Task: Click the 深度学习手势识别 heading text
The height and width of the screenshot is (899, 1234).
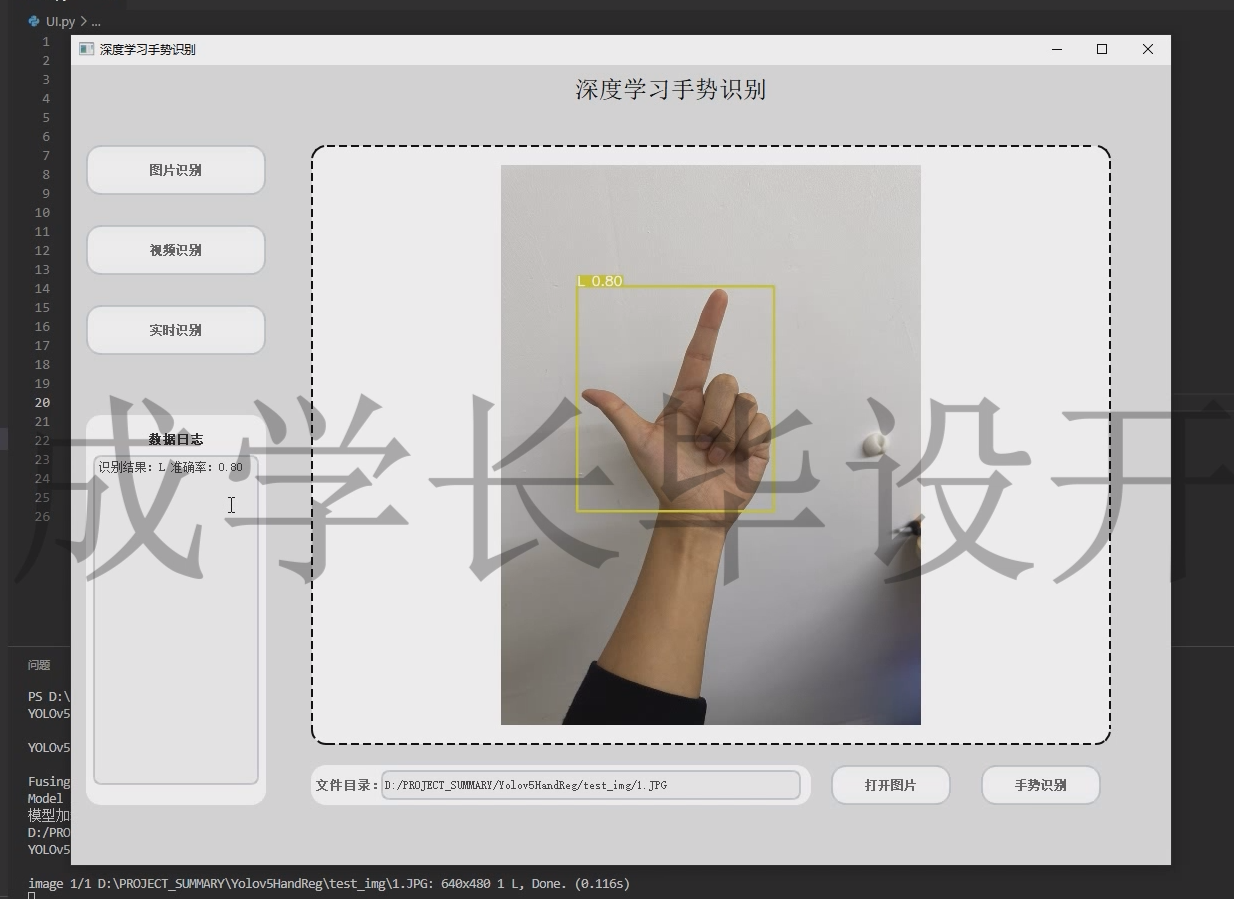Action: 669,90
